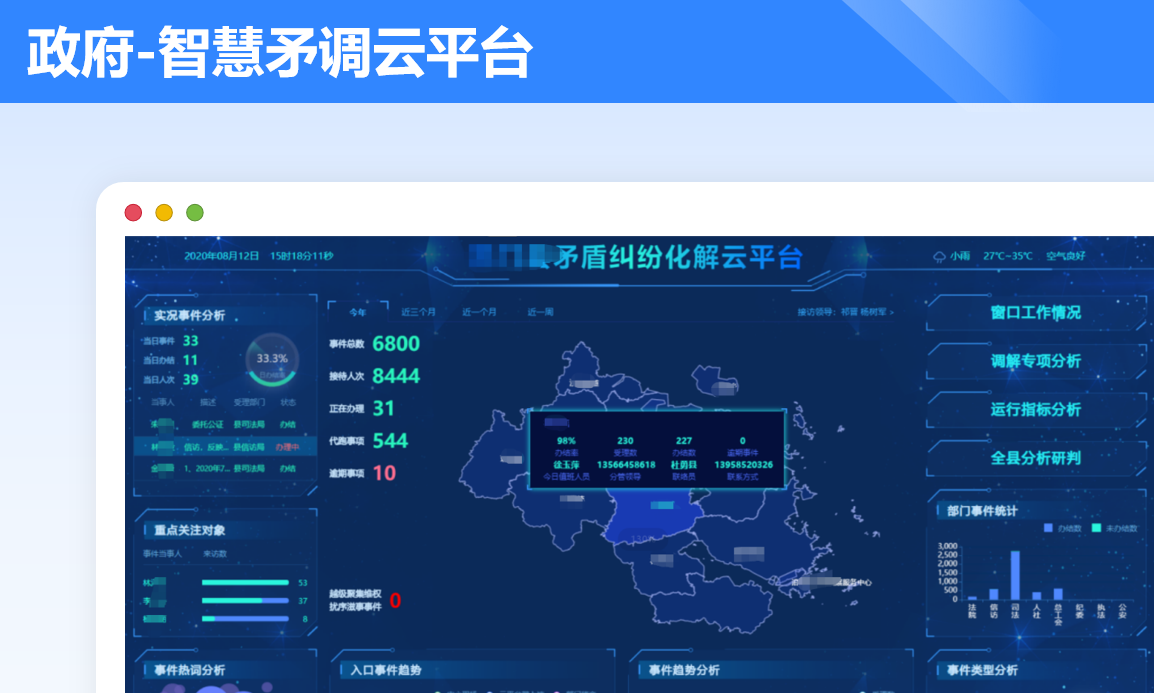
Task: Click the 越级聚集维权 red 0 value
Action: point(395,601)
